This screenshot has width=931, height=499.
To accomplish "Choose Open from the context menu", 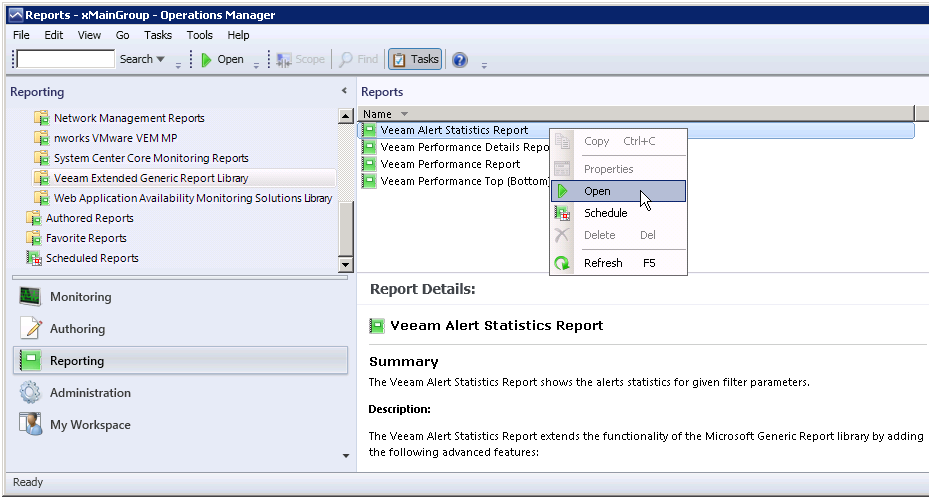I will (597, 191).
